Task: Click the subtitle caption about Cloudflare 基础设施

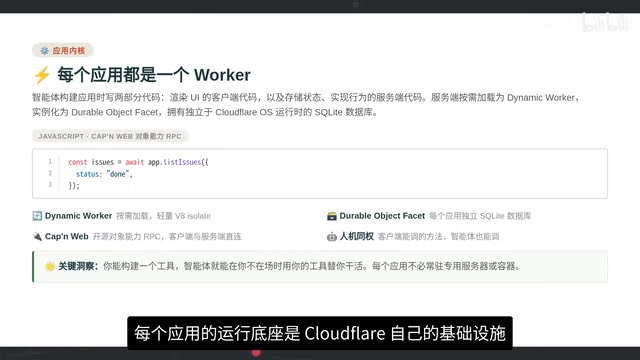Action: point(320,333)
